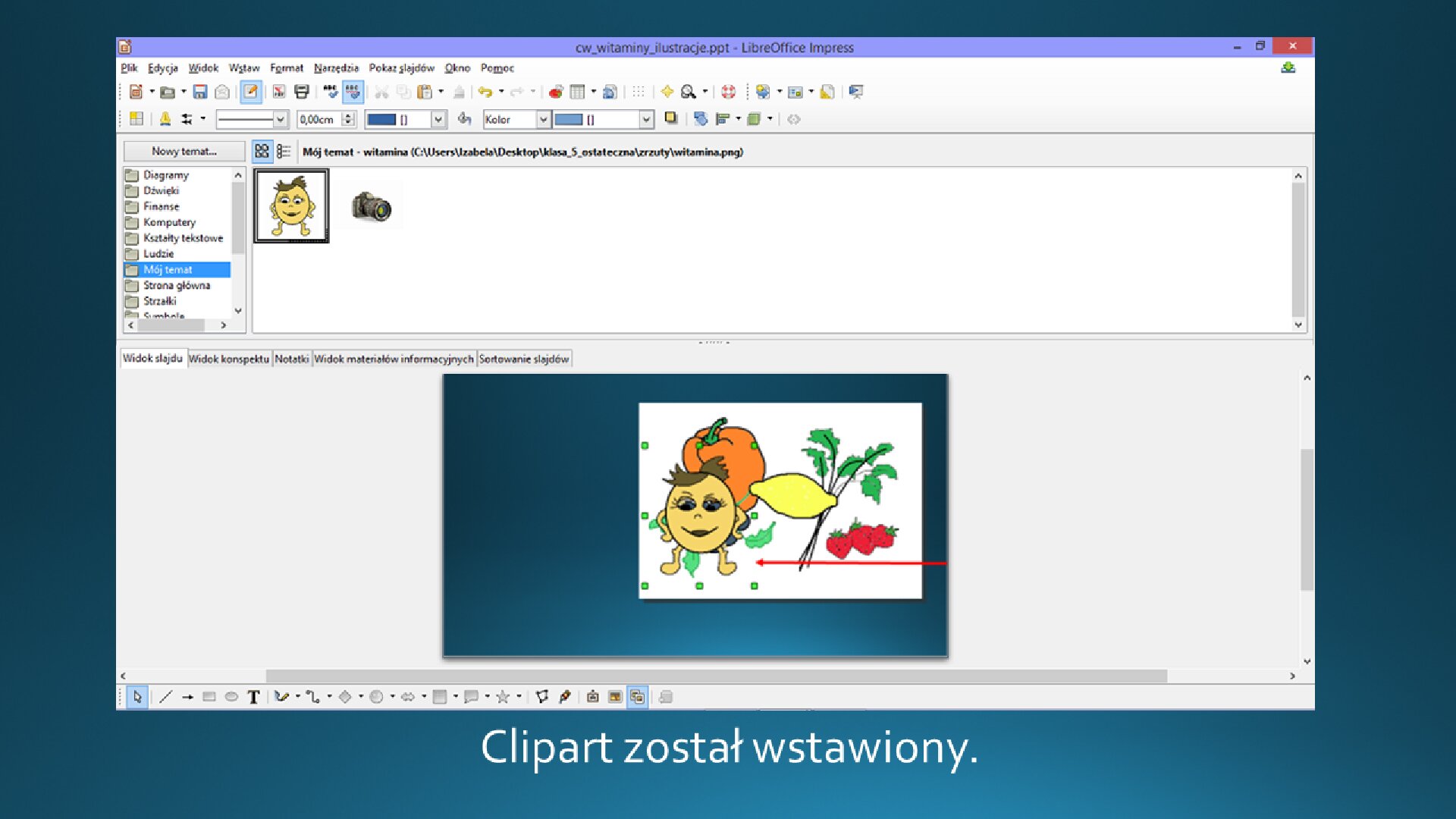Image resolution: width=1456 pixels, height=819 pixels.
Task: Select the Zoom magnifier tool
Action: [x=687, y=92]
